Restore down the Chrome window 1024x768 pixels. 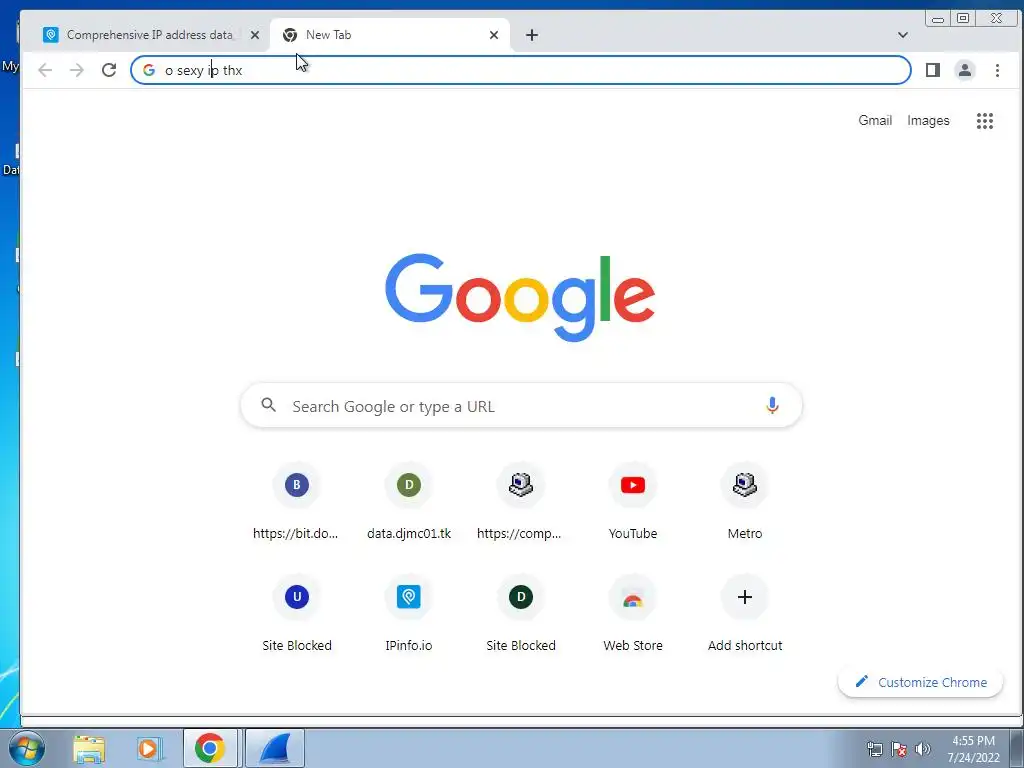click(x=963, y=18)
